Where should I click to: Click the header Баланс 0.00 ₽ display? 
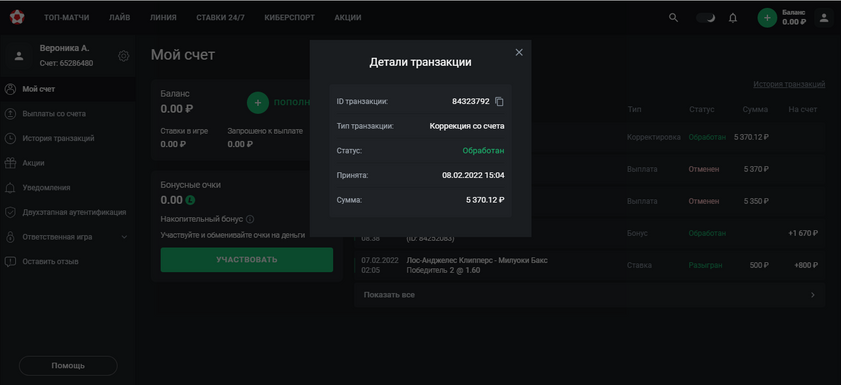point(794,18)
